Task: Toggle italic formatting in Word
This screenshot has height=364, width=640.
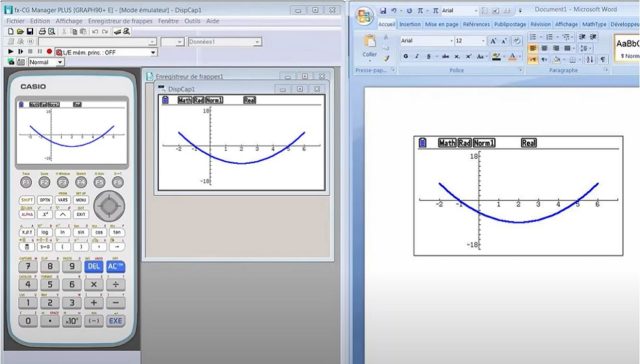Action: 417,56
